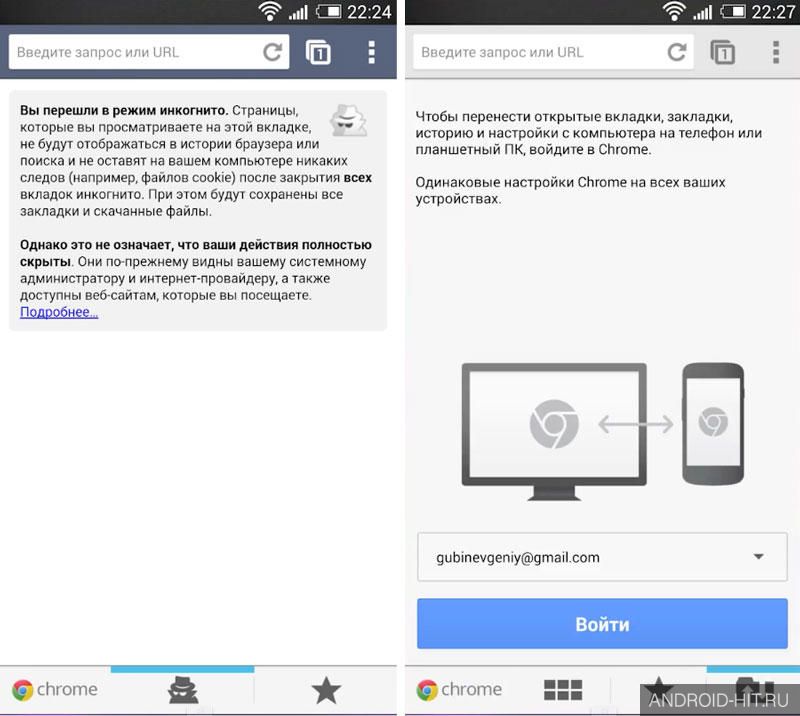Open overflow menu in sign-in window
The height and width of the screenshot is (716, 800).
click(776, 52)
